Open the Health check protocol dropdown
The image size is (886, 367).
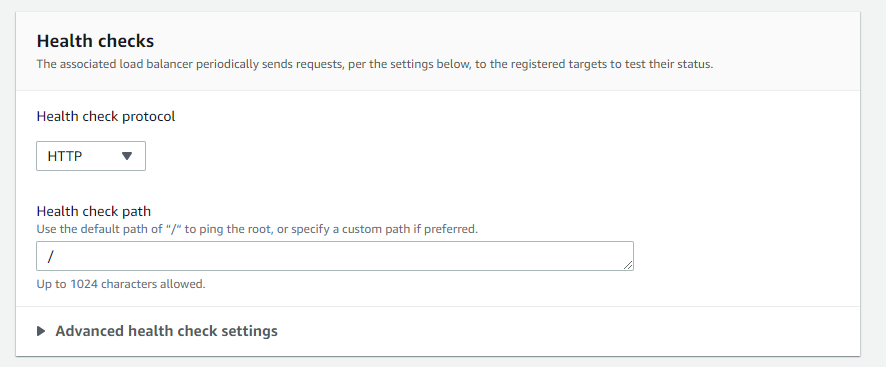click(x=91, y=156)
